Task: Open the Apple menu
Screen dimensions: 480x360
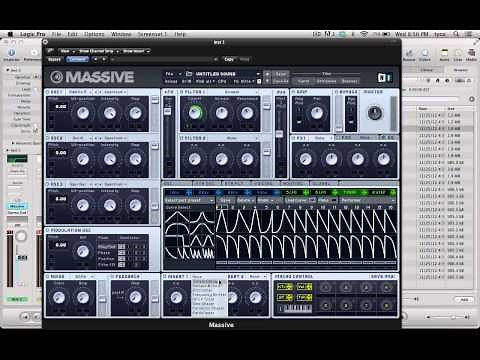Action: (10, 34)
